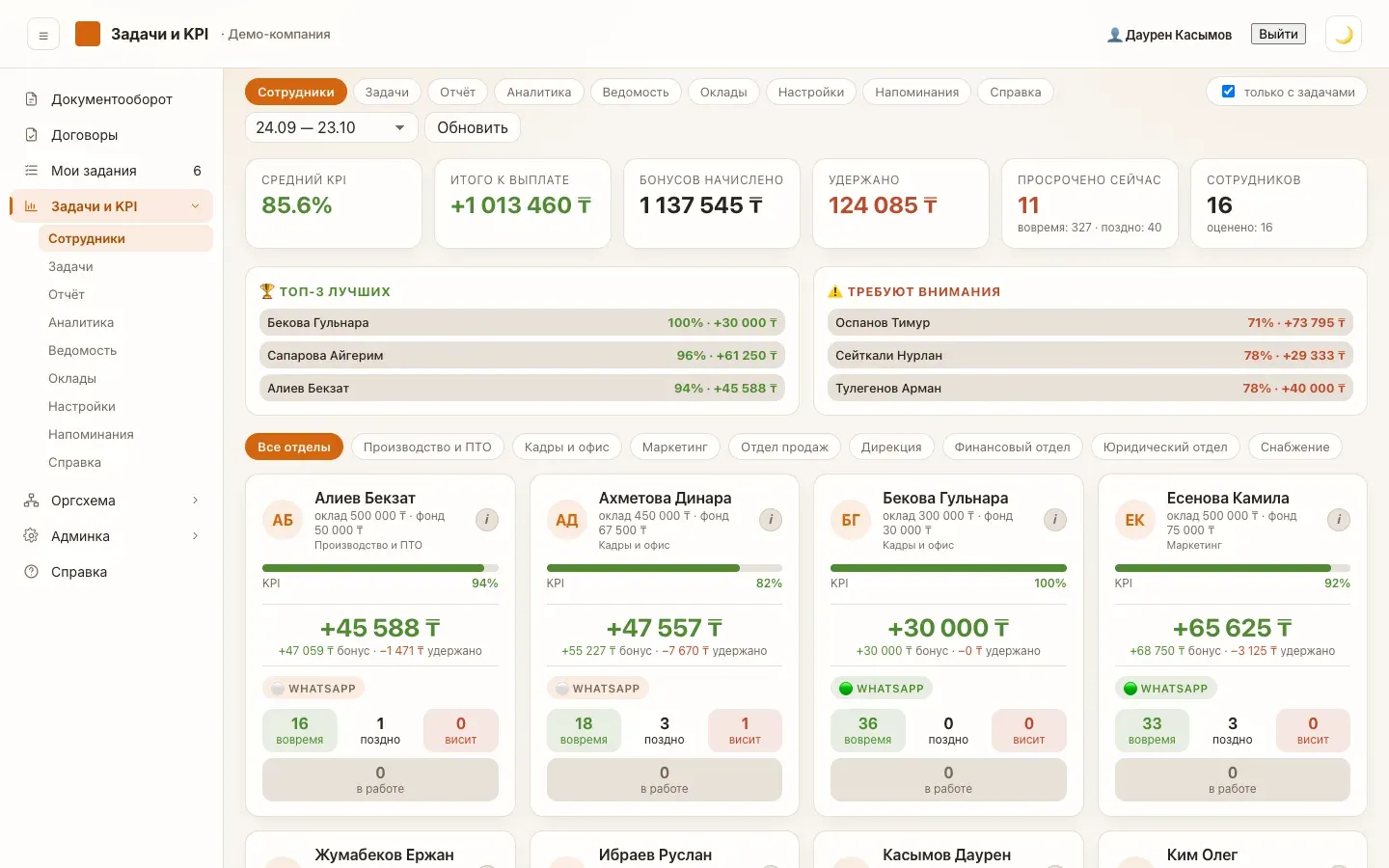Expand the Оргсхема sidebar section
The height and width of the screenshot is (868, 1389).
pyautogui.click(x=195, y=501)
